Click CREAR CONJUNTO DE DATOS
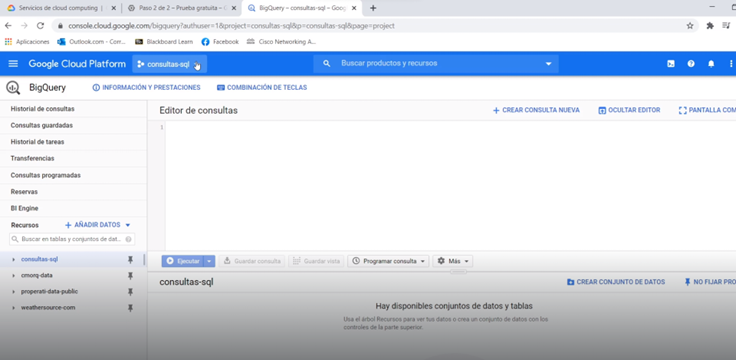The image size is (736, 360). (616, 282)
